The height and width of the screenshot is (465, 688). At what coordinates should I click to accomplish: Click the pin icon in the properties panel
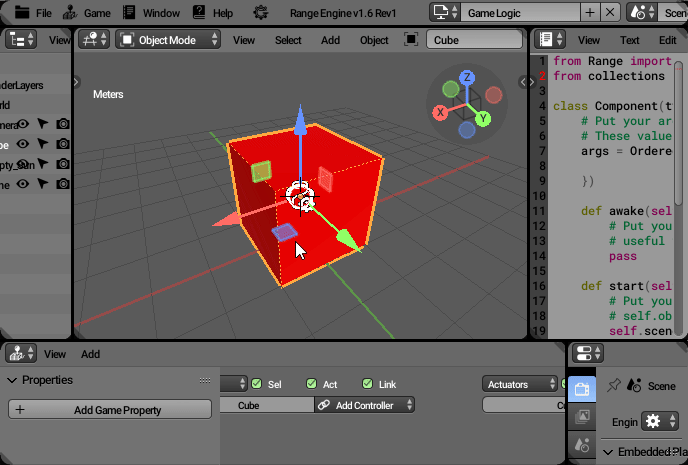[614, 385]
